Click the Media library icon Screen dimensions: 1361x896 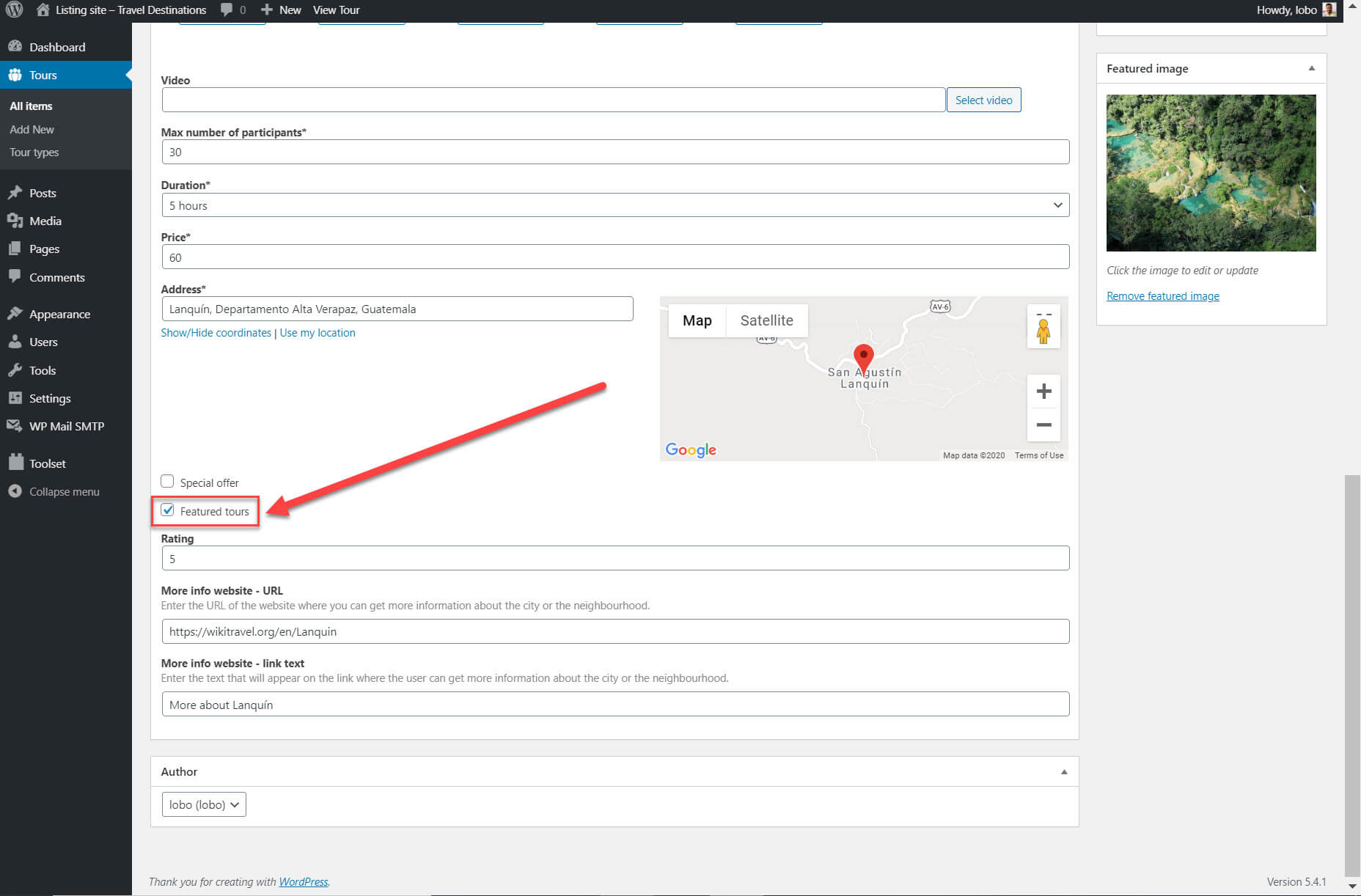click(15, 221)
